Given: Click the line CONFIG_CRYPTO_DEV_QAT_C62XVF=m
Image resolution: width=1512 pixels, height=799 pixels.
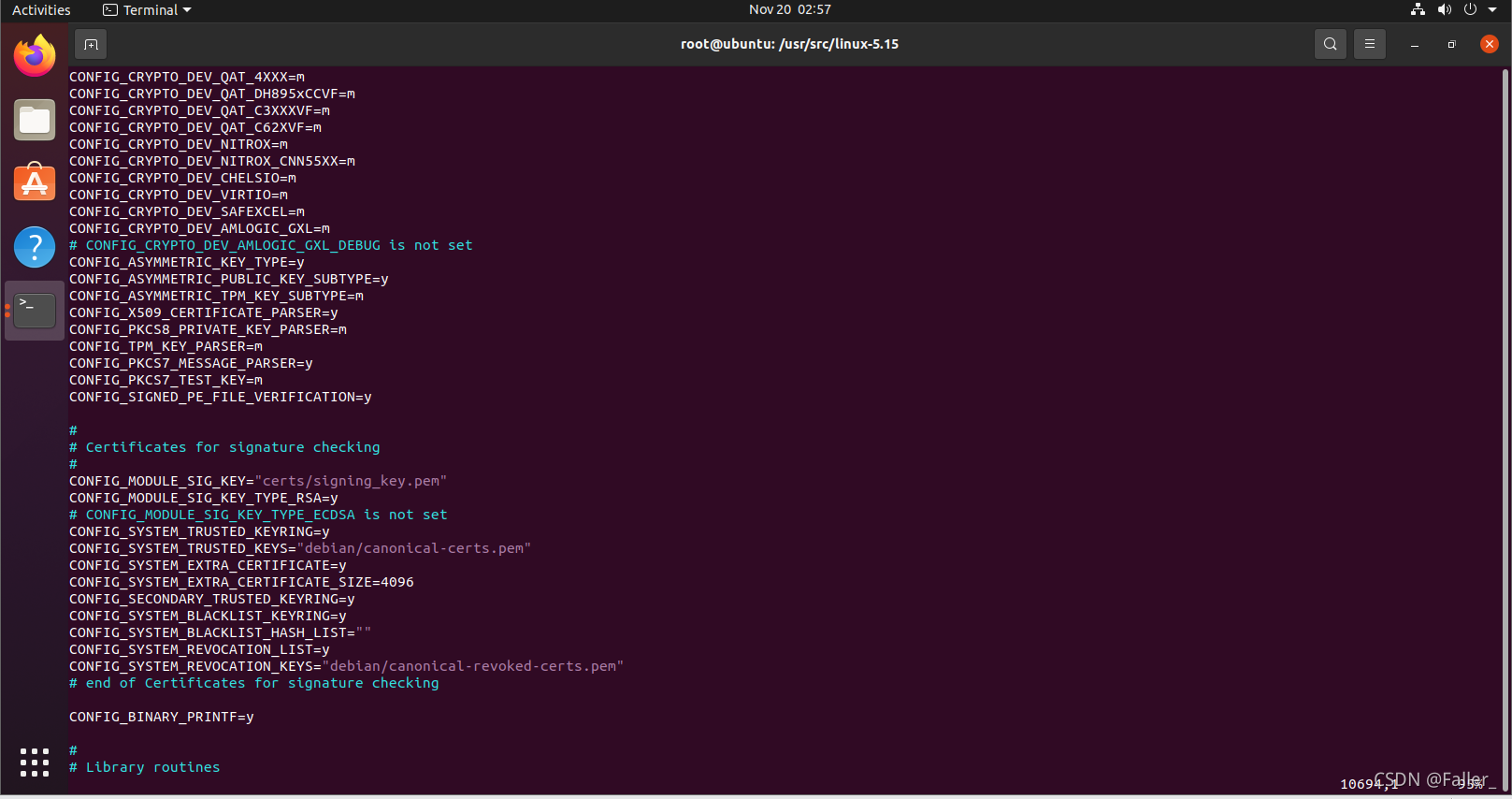Looking at the screenshot, I should point(195,127).
